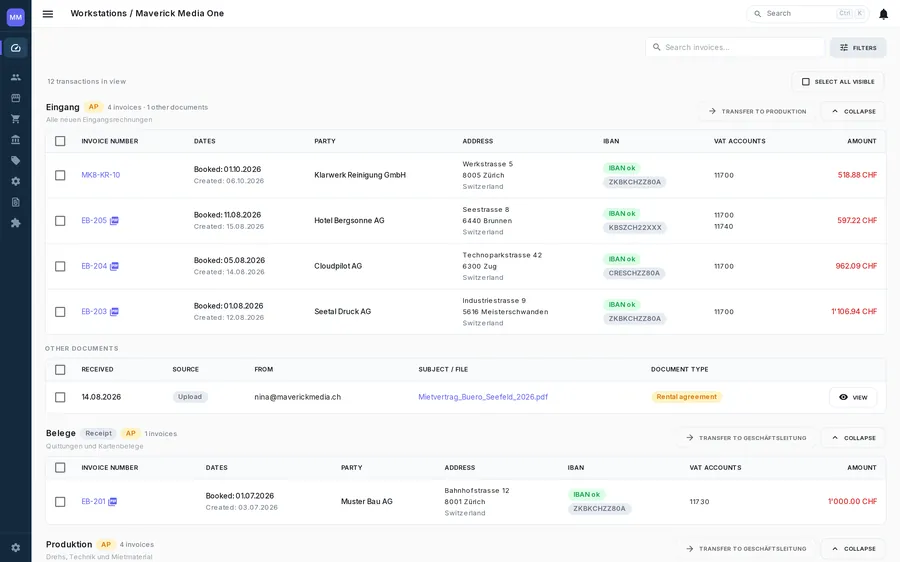Image resolution: width=900 pixels, height=562 pixels.
Task: Open the notifications bell
Action: 883,14
